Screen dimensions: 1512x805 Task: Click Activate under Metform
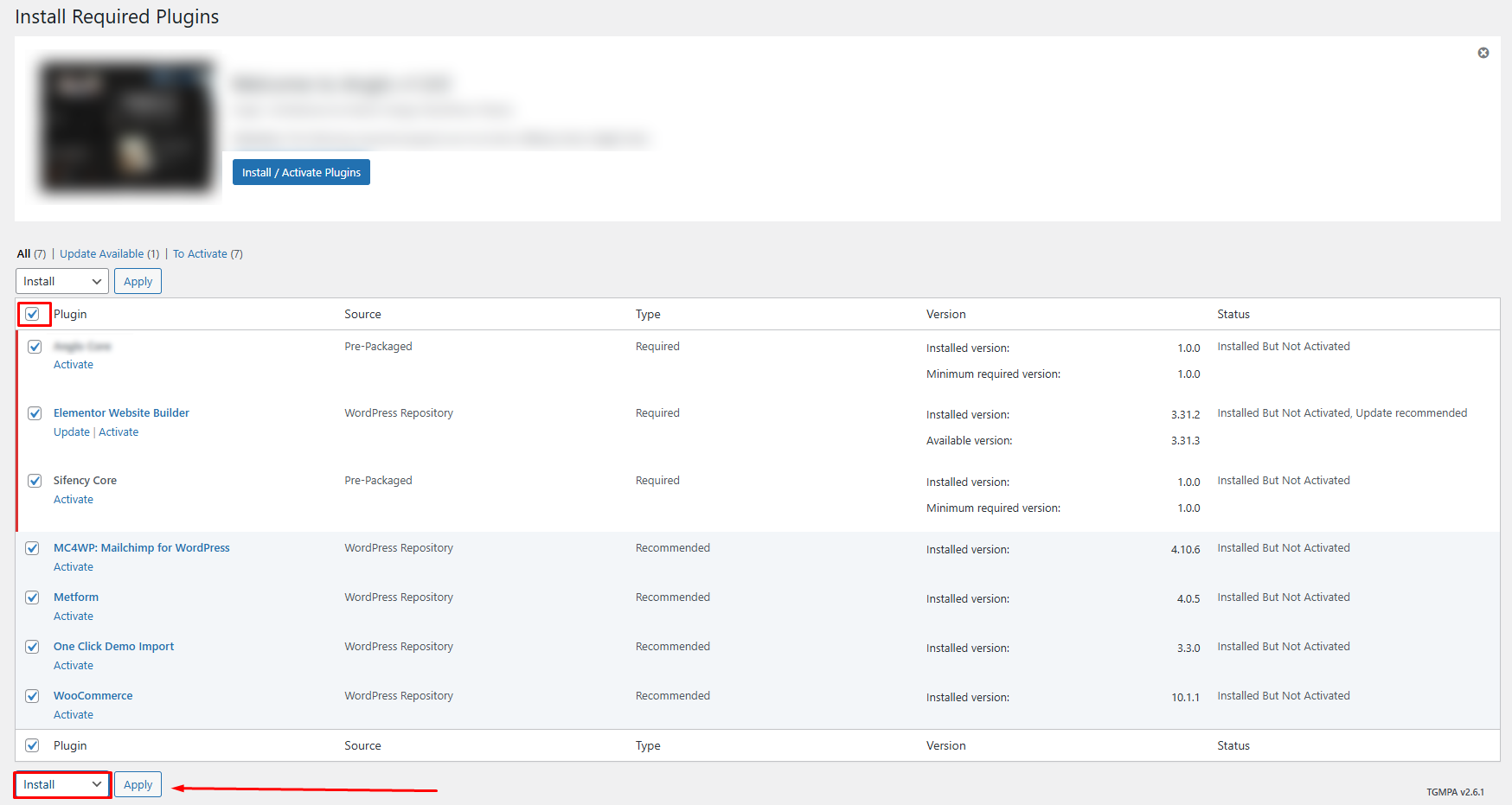click(74, 617)
